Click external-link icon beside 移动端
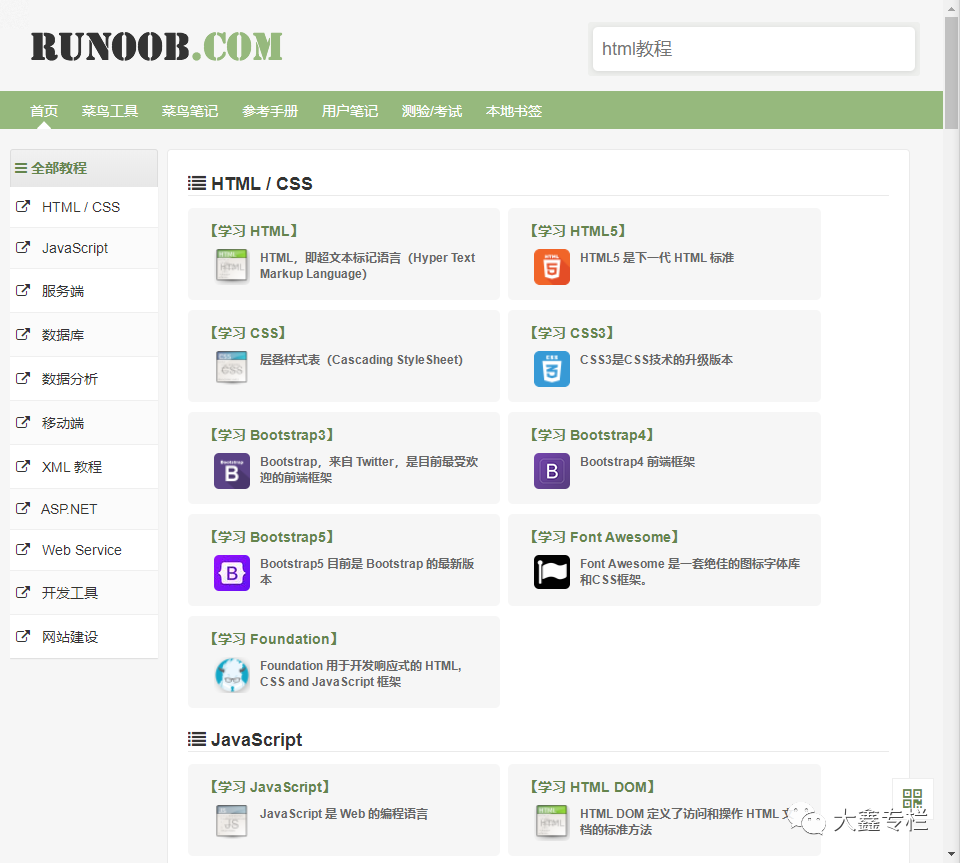Image resolution: width=960 pixels, height=863 pixels. 23,422
